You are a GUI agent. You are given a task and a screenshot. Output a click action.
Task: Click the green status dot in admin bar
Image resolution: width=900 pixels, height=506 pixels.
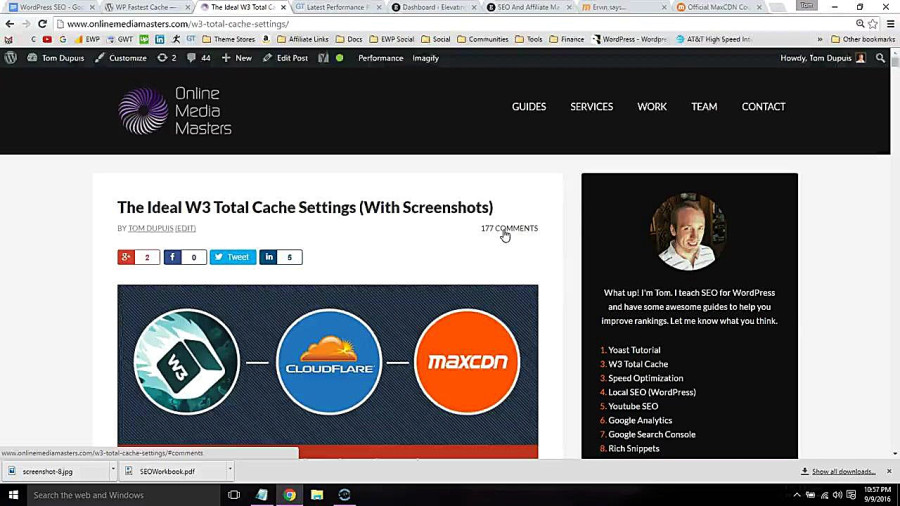click(x=340, y=58)
